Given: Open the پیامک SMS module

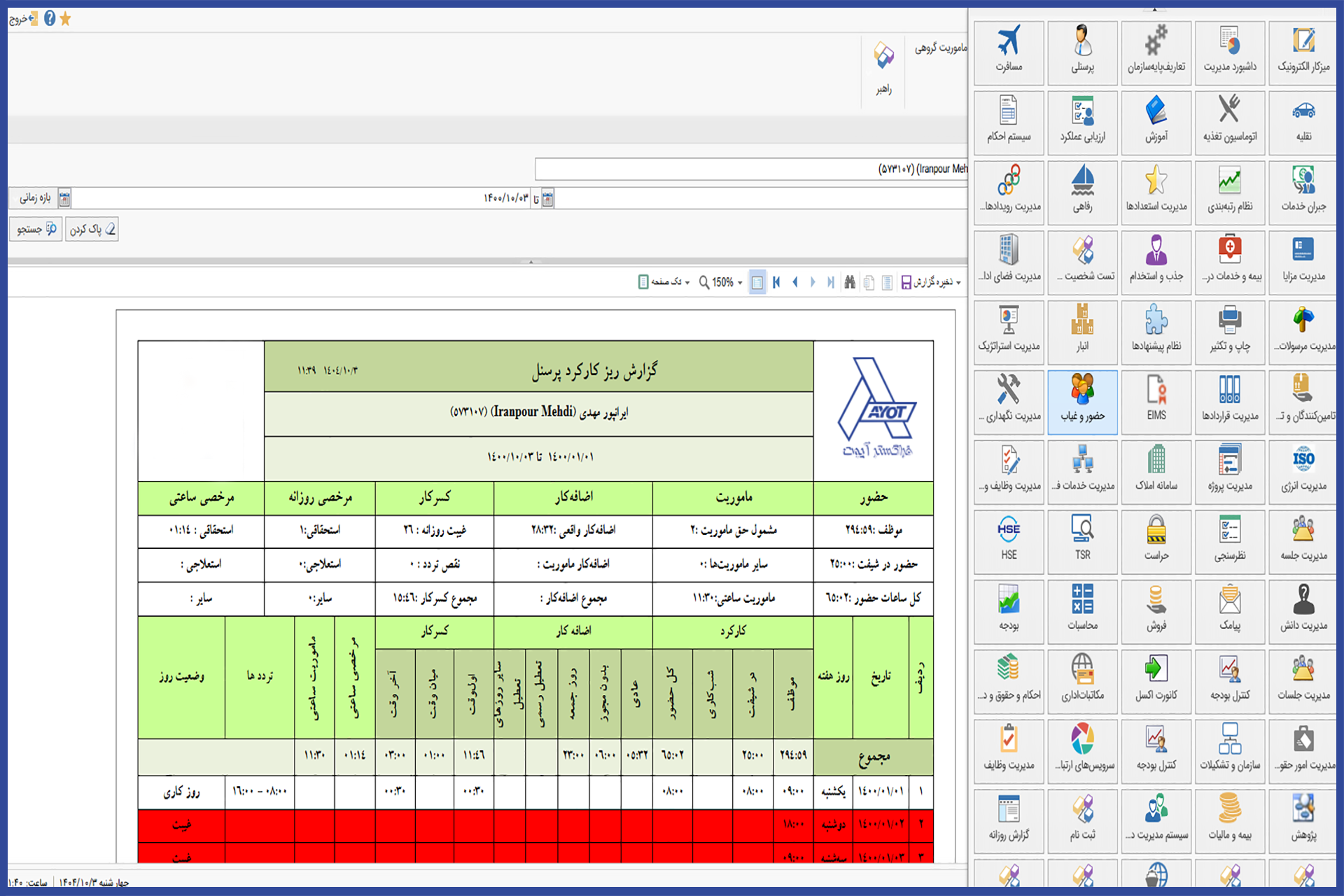Looking at the screenshot, I should tap(1230, 611).
